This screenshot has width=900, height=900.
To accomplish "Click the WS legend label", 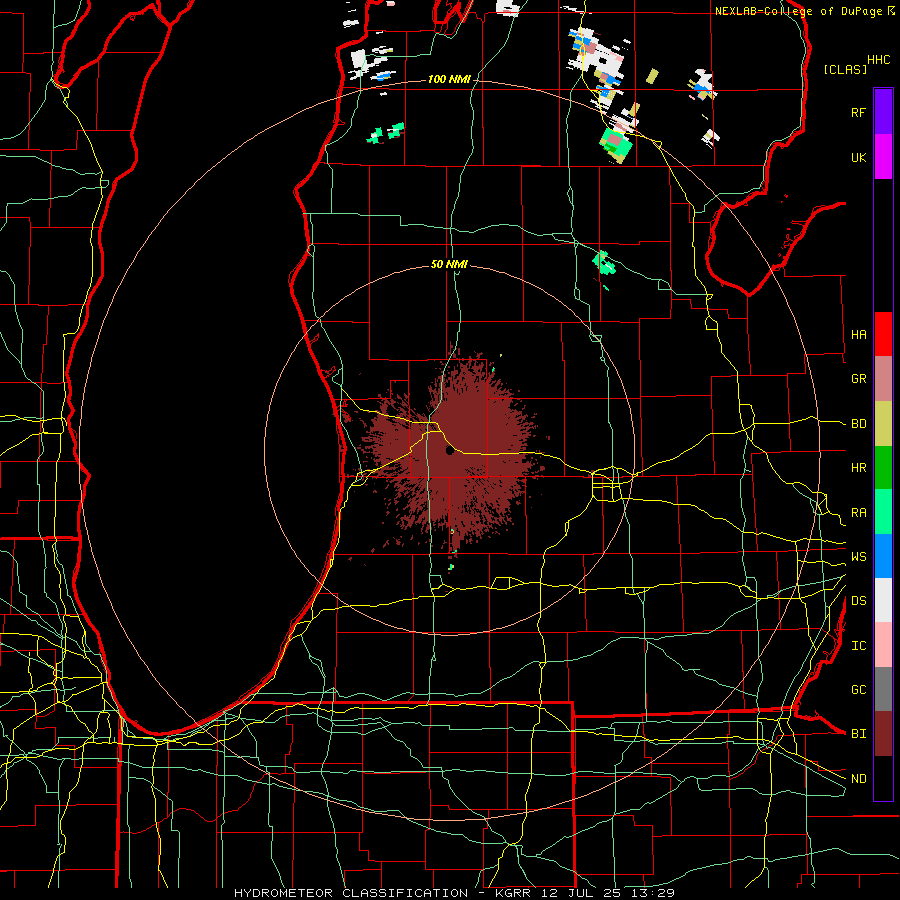I will 858,557.
